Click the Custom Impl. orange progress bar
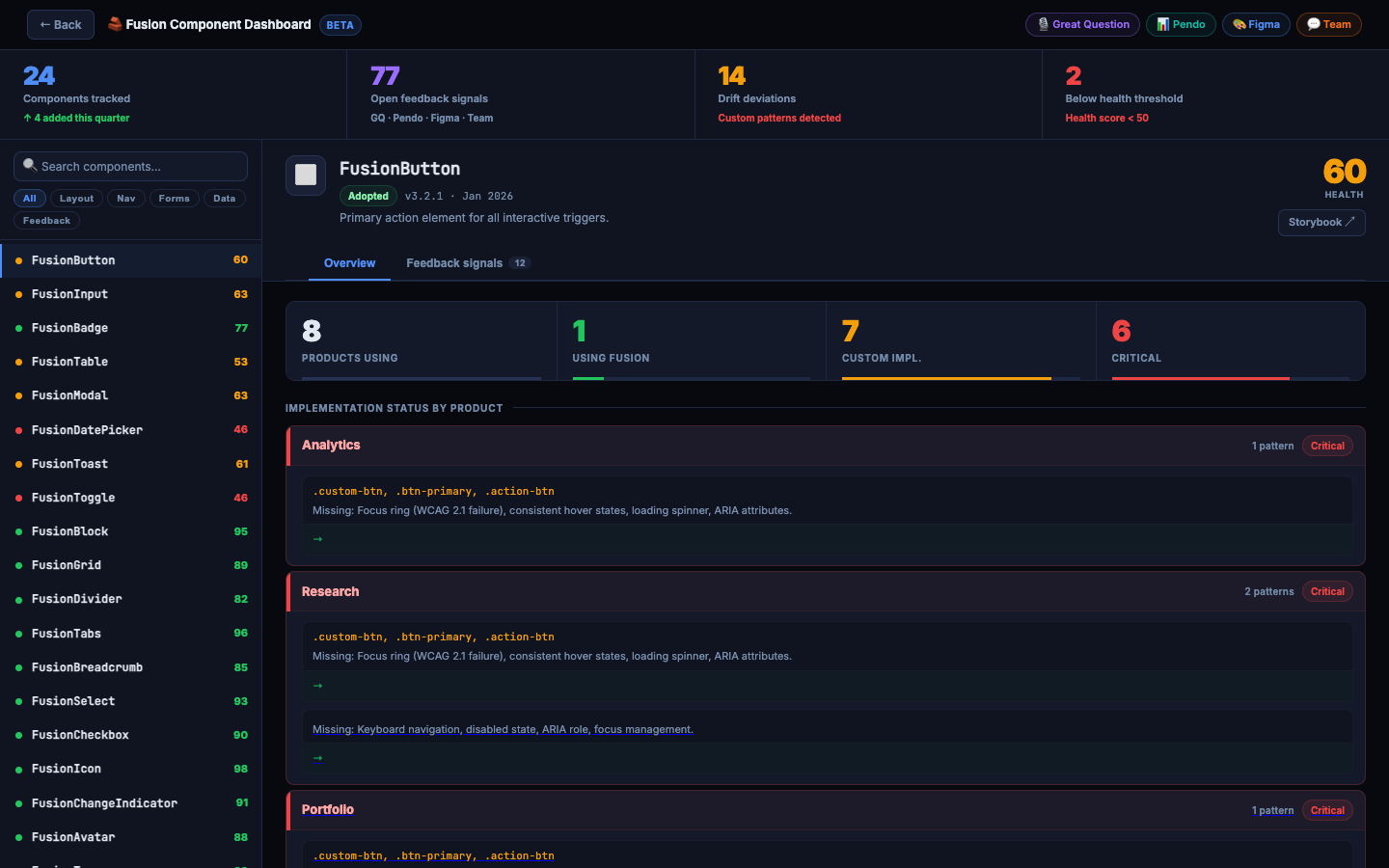This screenshot has width=1389, height=868. [946, 378]
